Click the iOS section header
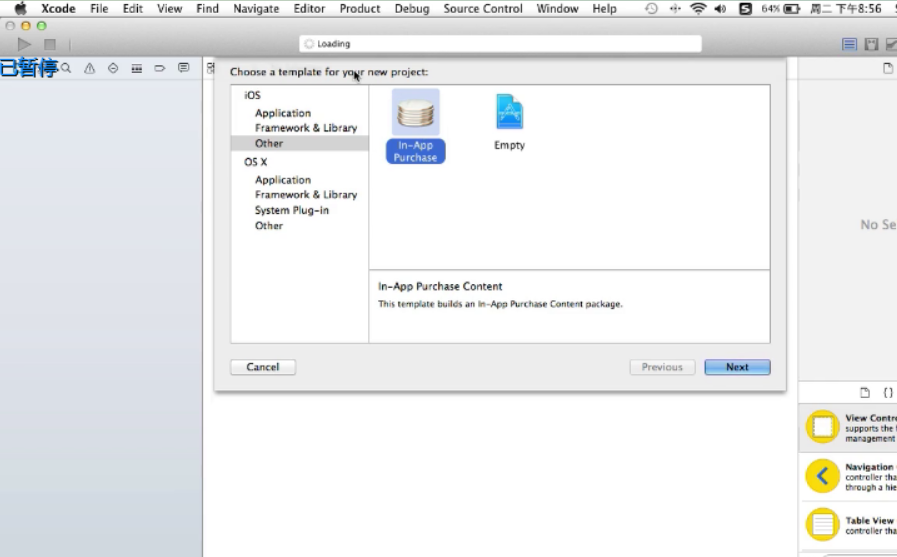This screenshot has width=897, height=557. (x=252, y=95)
